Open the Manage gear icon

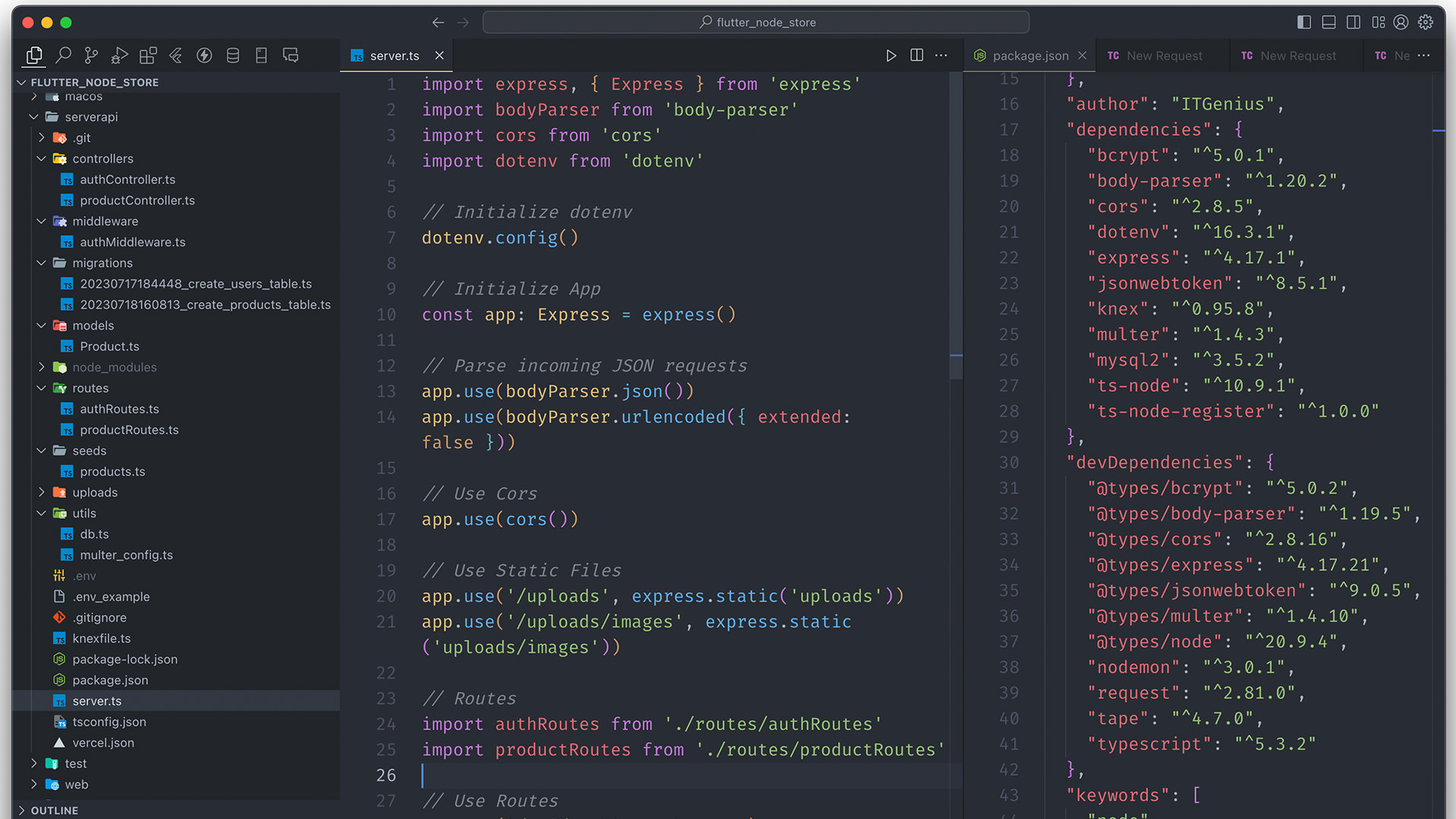tap(1426, 23)
